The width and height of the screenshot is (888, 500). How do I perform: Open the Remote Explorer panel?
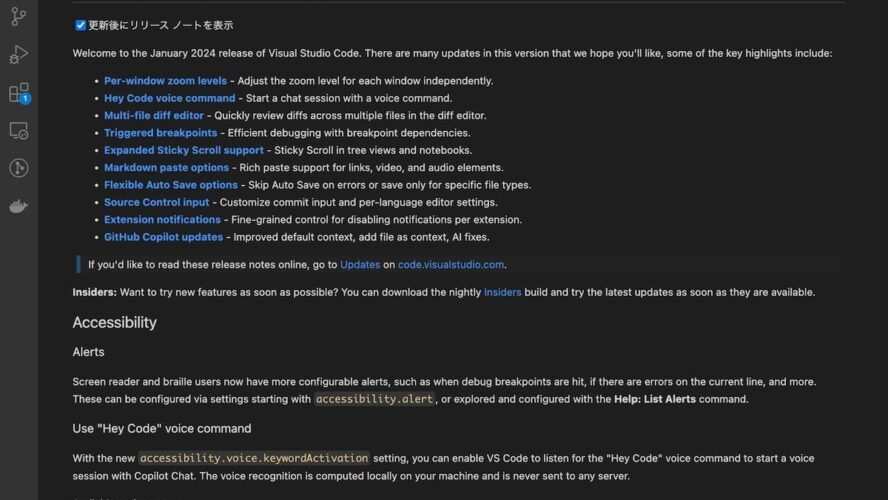tap(19, 131)
